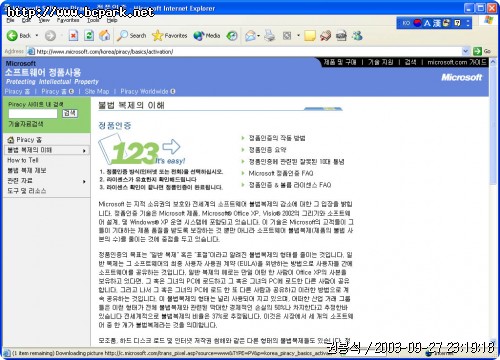Screen dimensions: 500x360
Task: Expand the 관련 자료 submenu arrow
Action: pos(84,181)
